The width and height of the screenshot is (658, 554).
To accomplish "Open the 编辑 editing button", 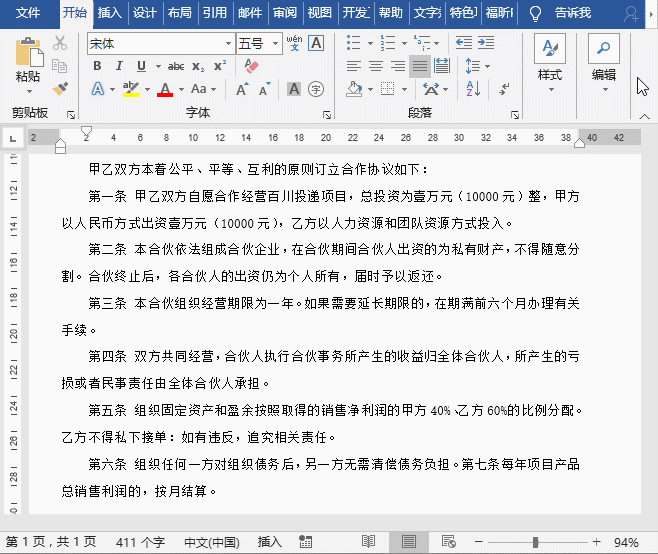I will 604,63.
